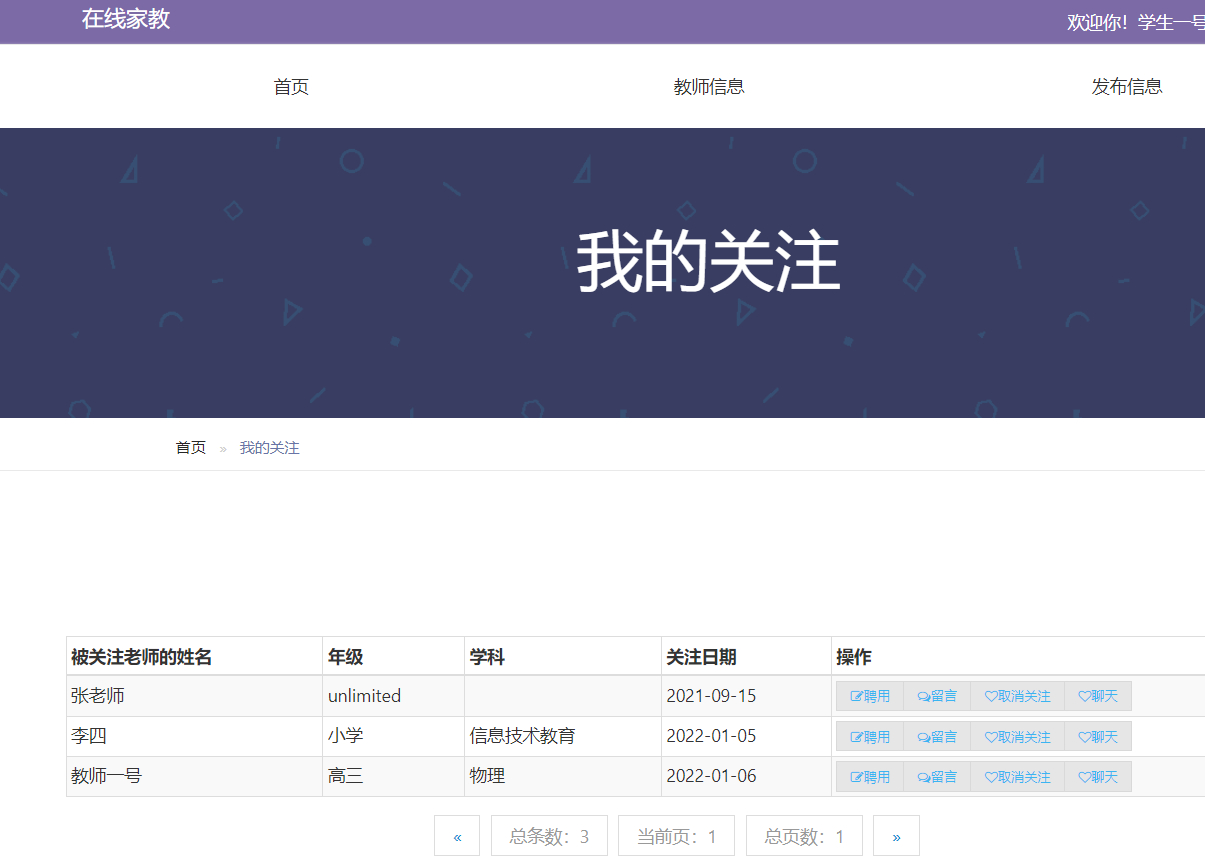Start a chat (聊天) with 李四

point(1098,736)
